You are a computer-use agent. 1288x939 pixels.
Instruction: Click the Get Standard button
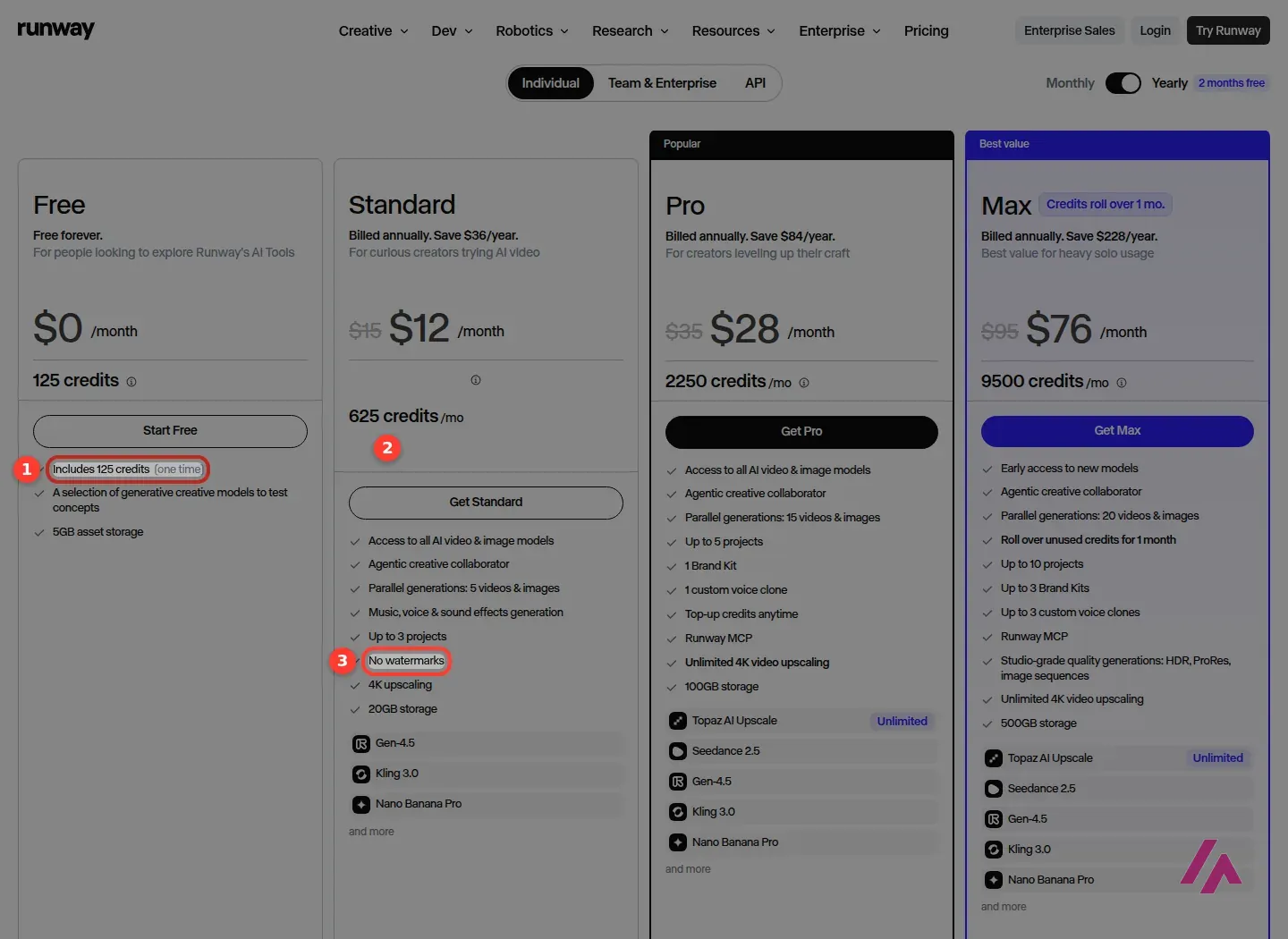coord(486,503)
